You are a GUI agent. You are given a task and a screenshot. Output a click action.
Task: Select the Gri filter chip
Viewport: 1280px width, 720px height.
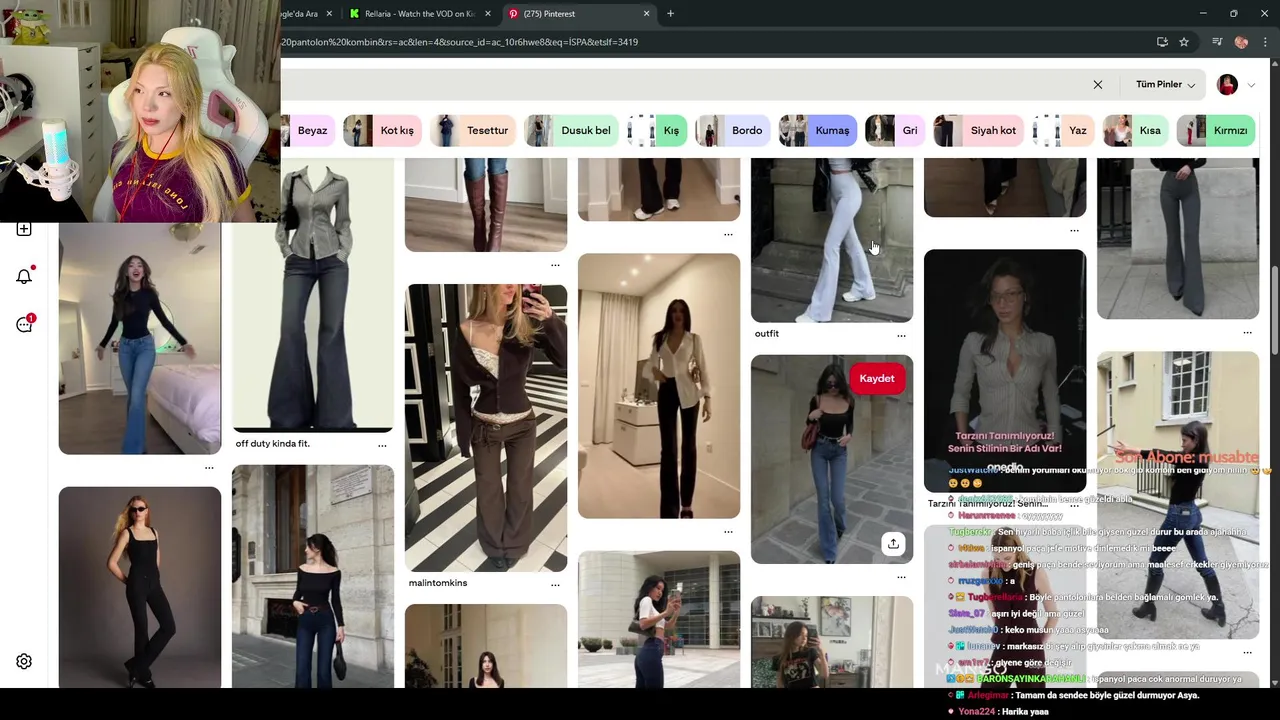point(895,130)
